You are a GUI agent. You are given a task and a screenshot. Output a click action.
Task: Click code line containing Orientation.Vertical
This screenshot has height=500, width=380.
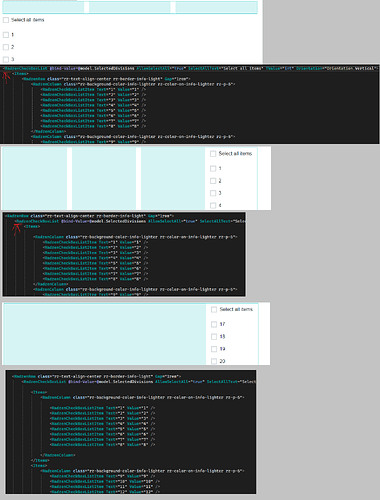pyautogui.click(x=190, y=68)
